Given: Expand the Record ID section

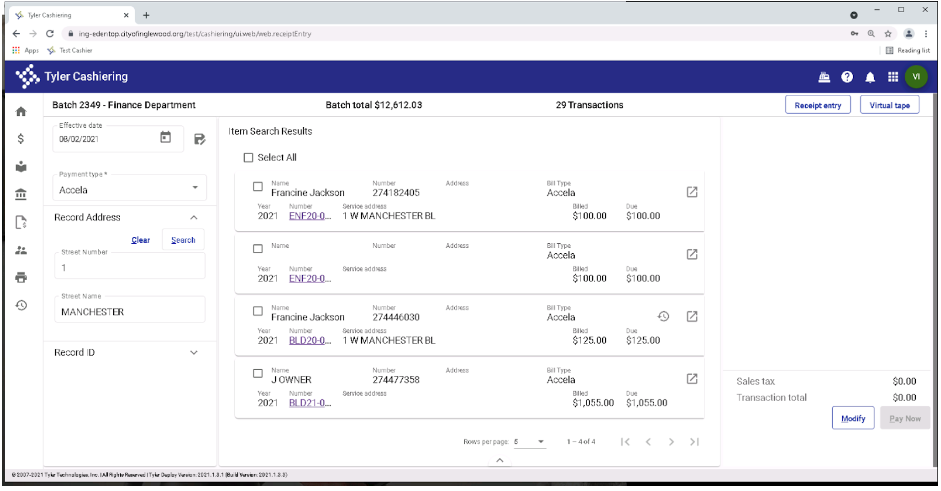Looking at the screenshot, I should (x=194, y=353).
